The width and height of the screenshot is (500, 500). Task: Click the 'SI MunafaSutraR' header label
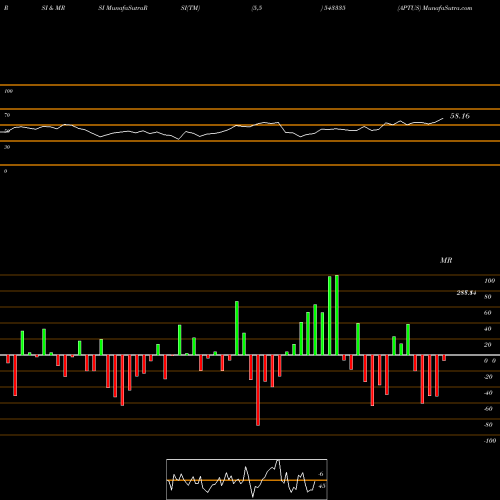click(x=123, y=8)
